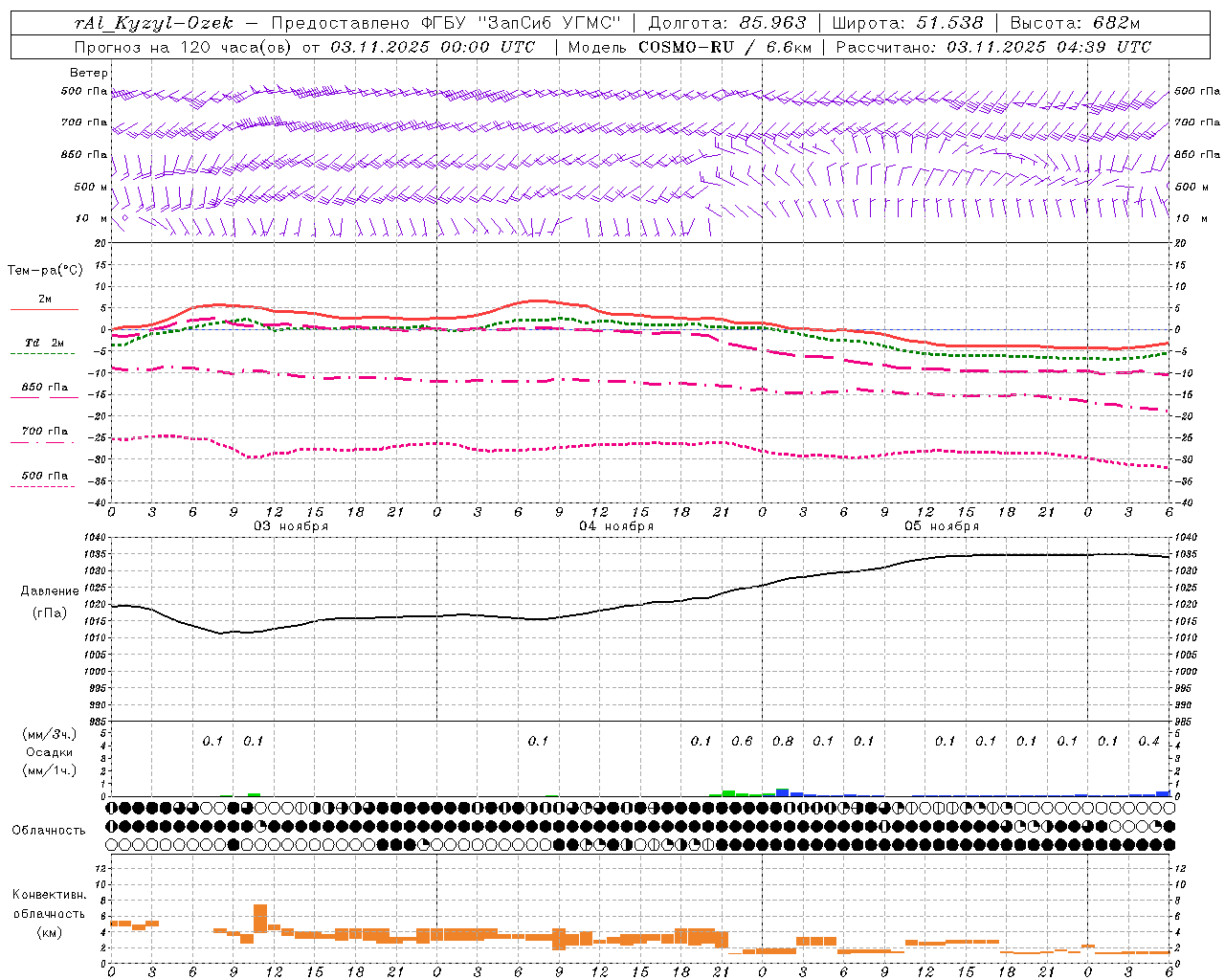The height and width of the screenshot is (980, 1225).
Task: Click the Облачность cloud cover label
Action: 49,831
